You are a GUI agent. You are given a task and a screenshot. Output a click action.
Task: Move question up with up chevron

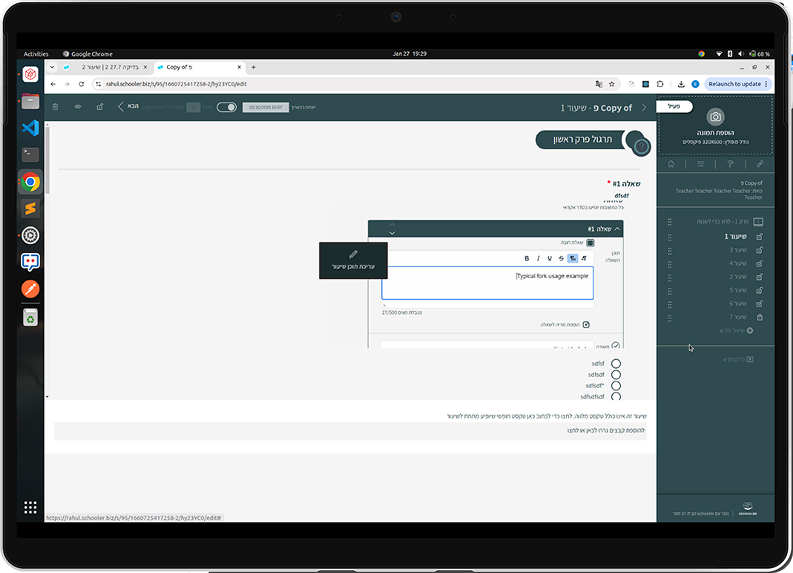point(392,225)
